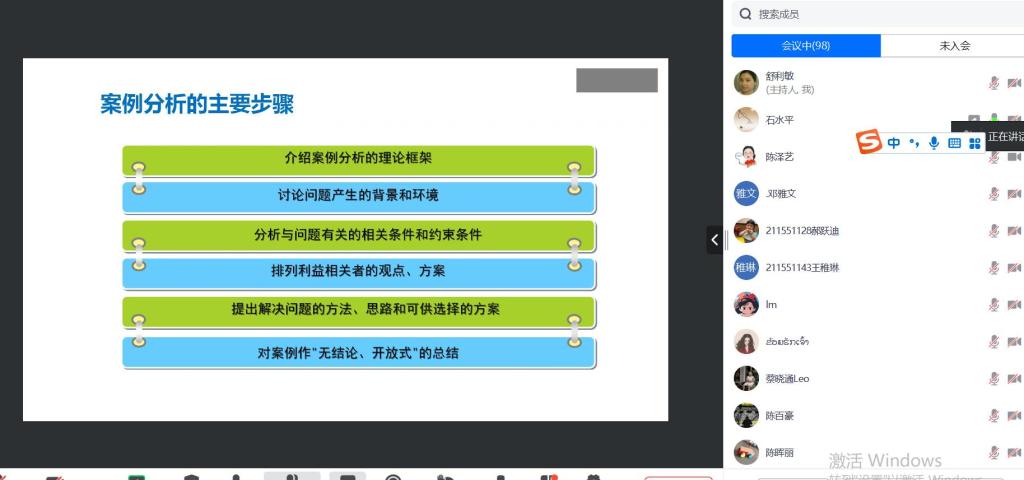Click camera icon next to lm
Screen dimensions: 1024x480
click(1014, 305)
